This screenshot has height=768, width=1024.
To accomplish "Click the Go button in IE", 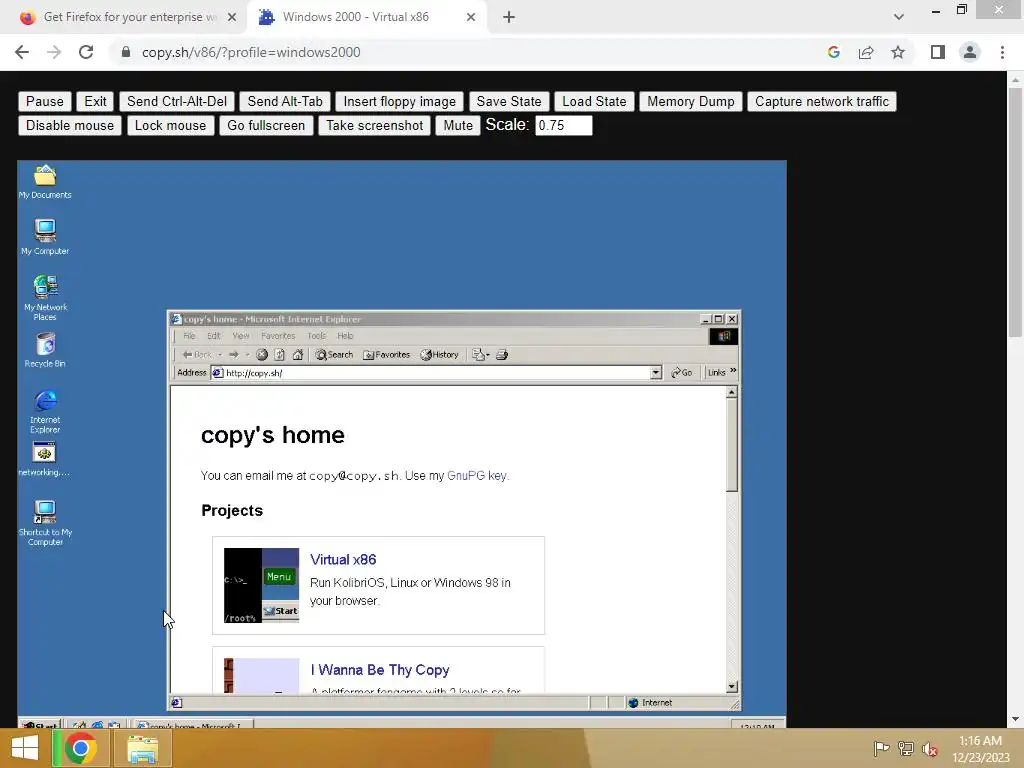I will point(681,372).
